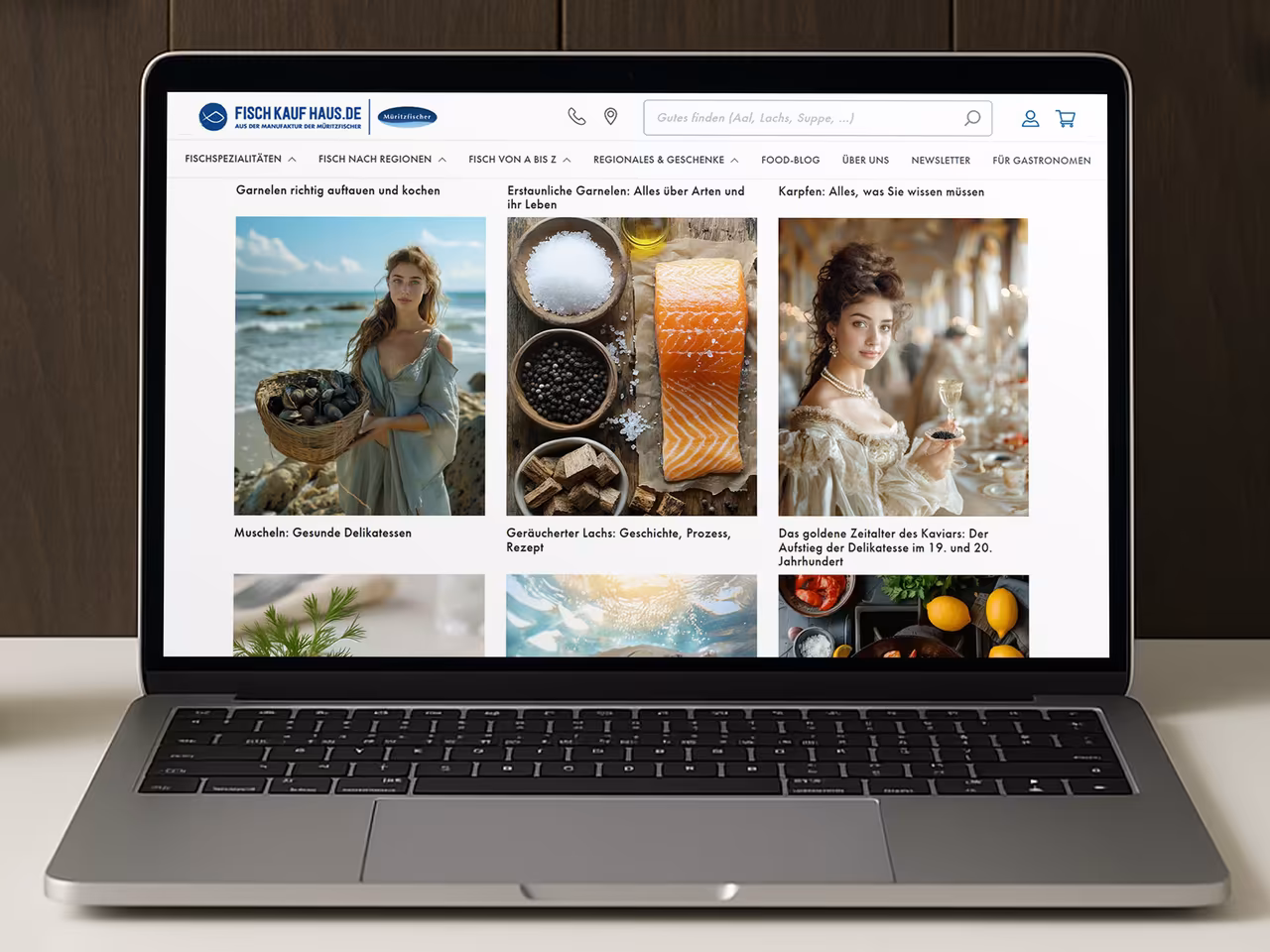The height and width of the screenshot is (952, 1270).
Task: Open the Karpfen article headline
Action: 883,191
